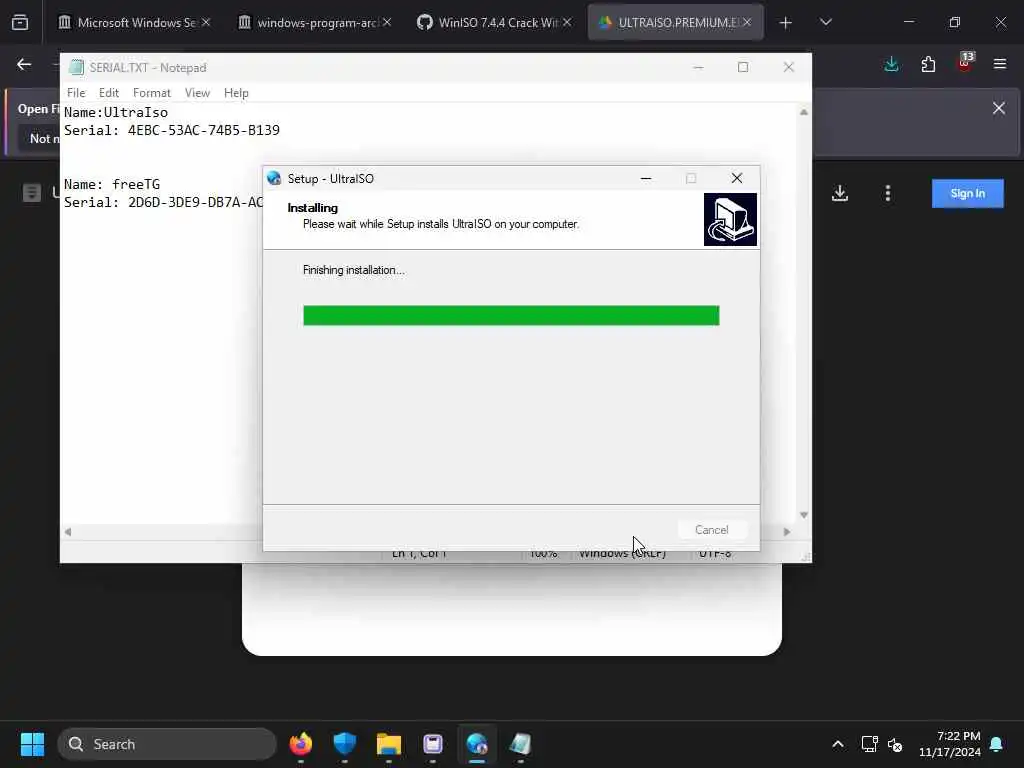Image resolution: width=1024 pixels, height=768 pixels.
Task: Download the file from Drive viewer
Action: coord(840,193)
